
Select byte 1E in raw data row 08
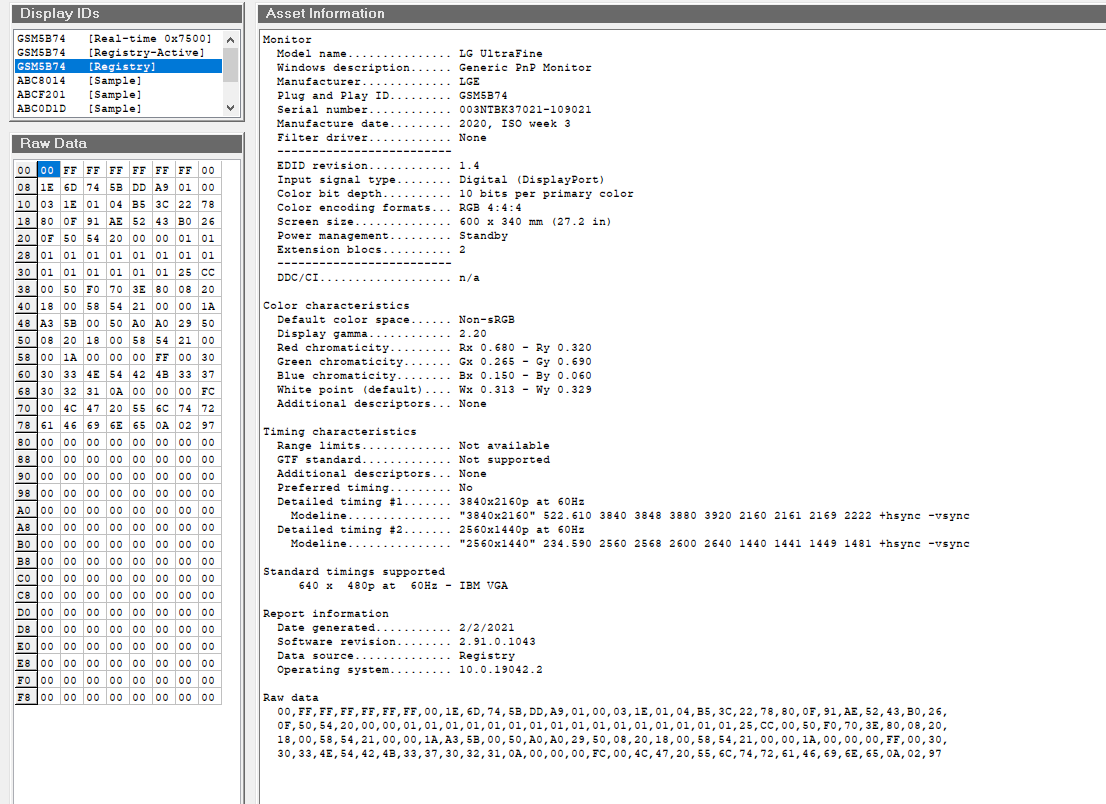click(47, 188)
